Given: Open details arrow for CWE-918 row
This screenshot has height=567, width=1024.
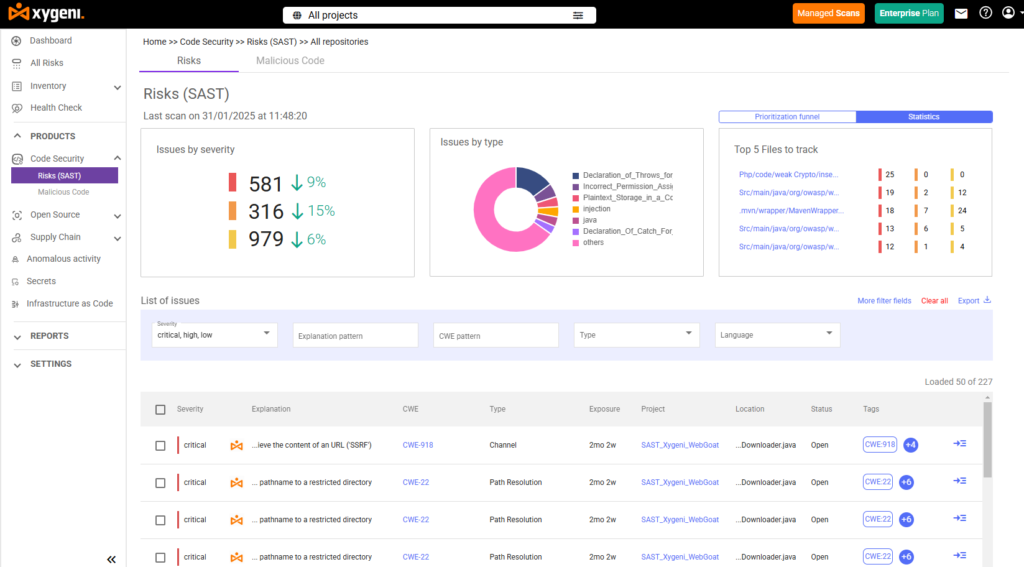Looking at the screenshot, I should pos(959,444).
